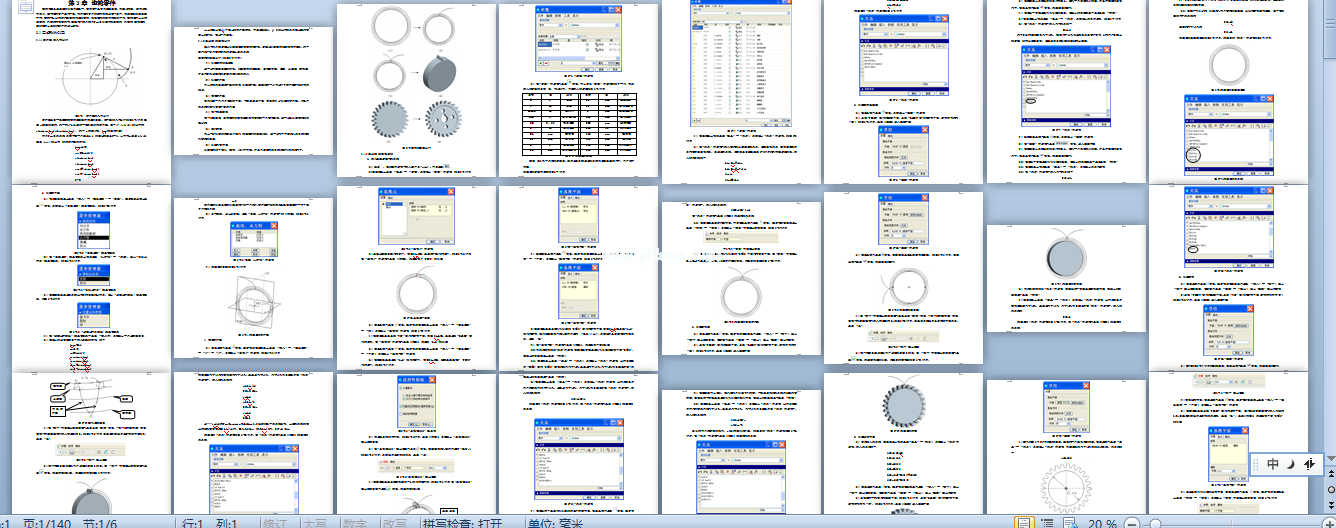Select page with large outline gear drawing
Screen dimensions: 1336x528
point(1064,448)
